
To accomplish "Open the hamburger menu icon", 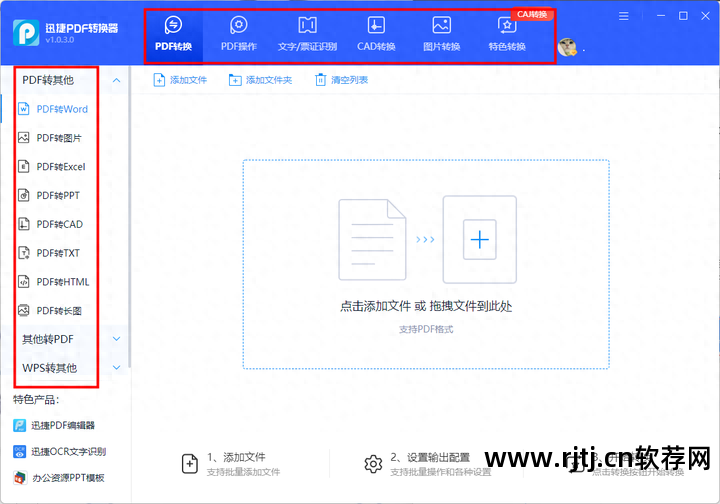I will tap(623, 16).
